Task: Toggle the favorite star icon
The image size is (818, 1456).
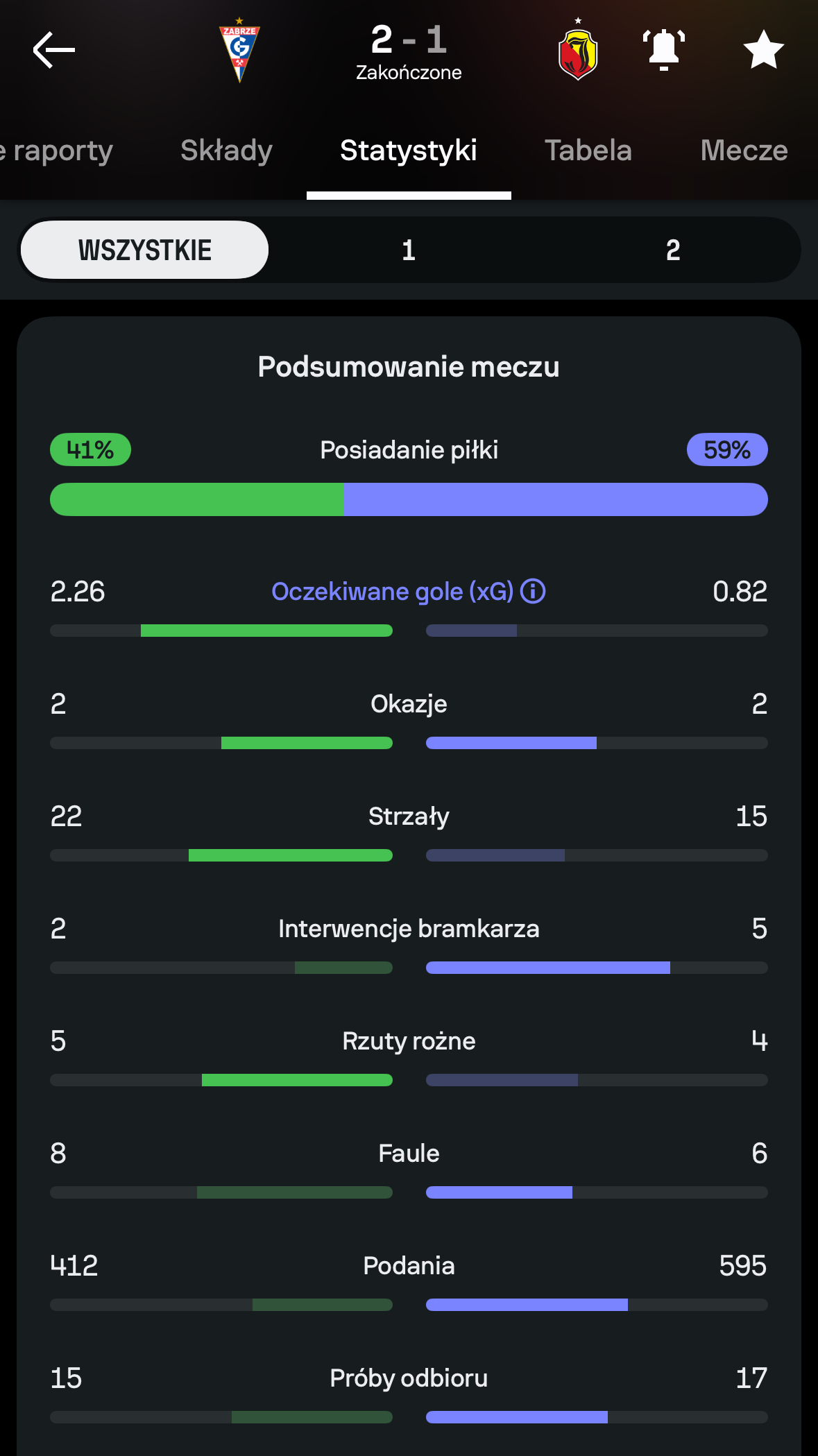Action: click(763, 50)
